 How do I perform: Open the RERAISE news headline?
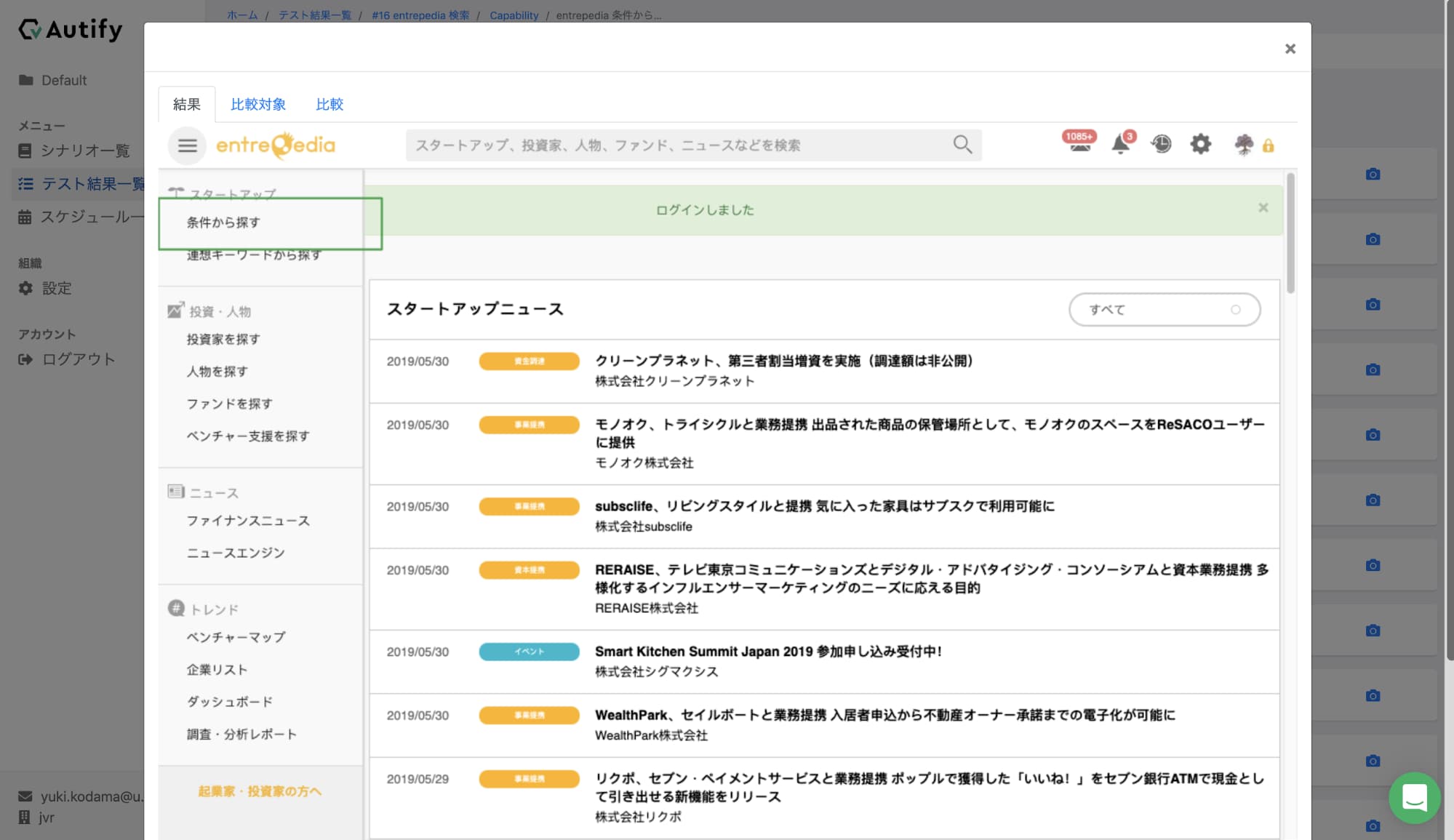coord(932,578)
